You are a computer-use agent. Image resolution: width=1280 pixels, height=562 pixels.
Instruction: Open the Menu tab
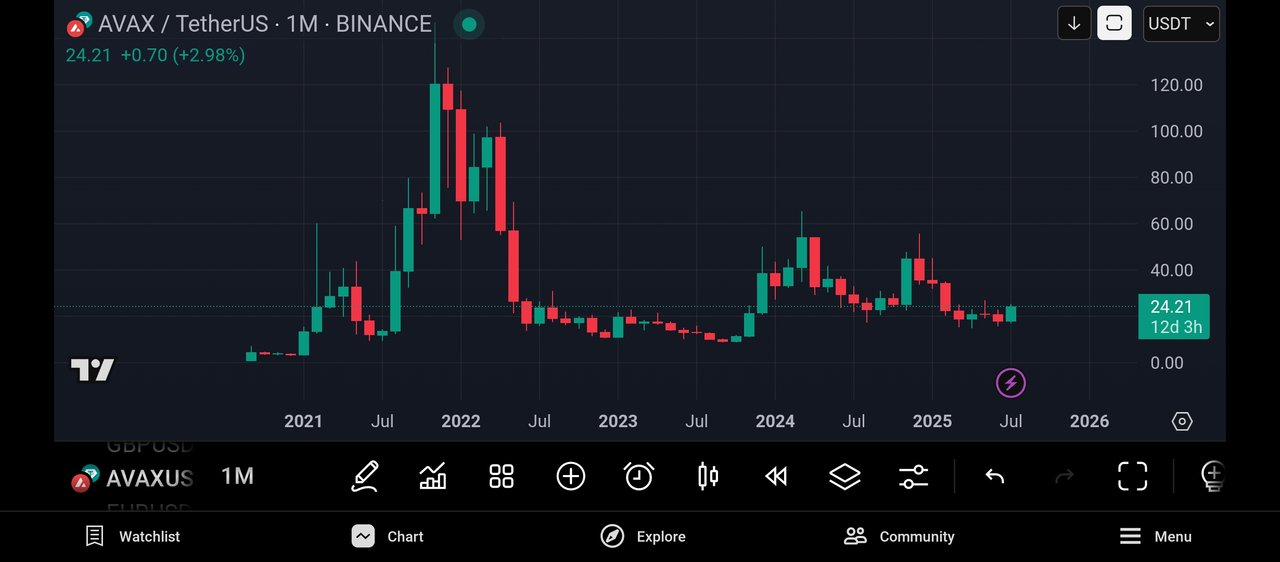point(1155,536)
